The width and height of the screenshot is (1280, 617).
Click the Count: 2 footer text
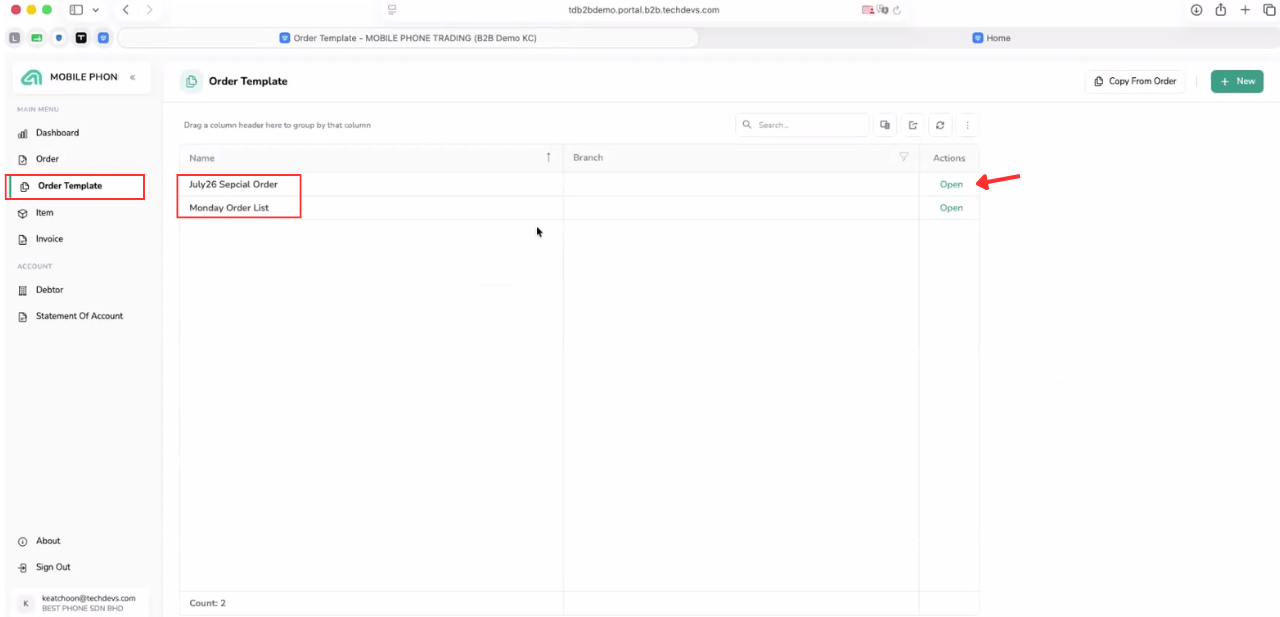[x=208, y=603]
